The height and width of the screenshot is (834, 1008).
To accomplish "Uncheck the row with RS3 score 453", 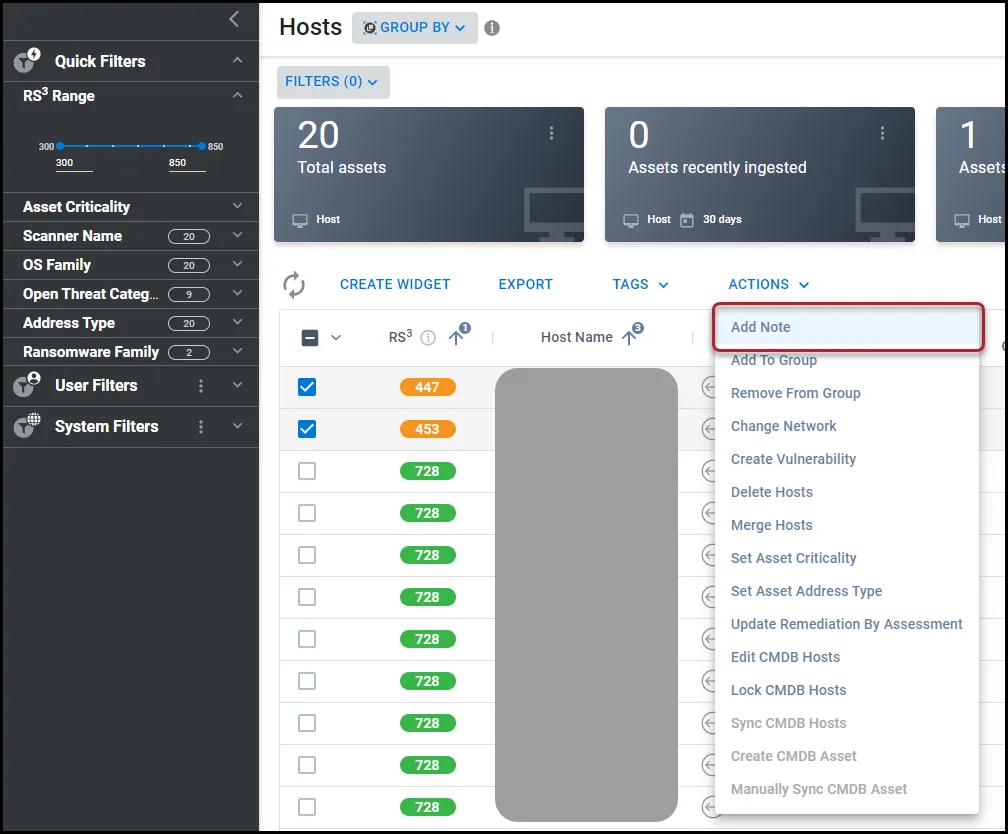I will point(307,429).
